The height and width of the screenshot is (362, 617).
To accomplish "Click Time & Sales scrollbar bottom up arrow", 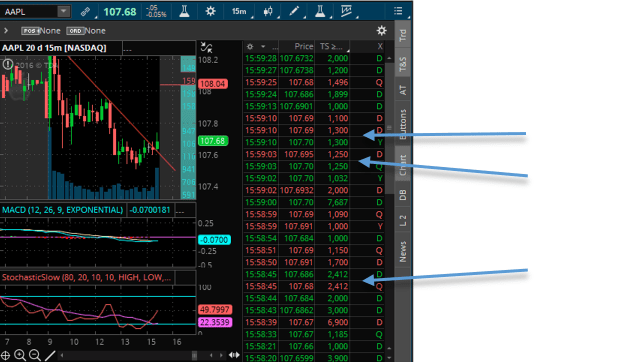I will click(389, 348).
